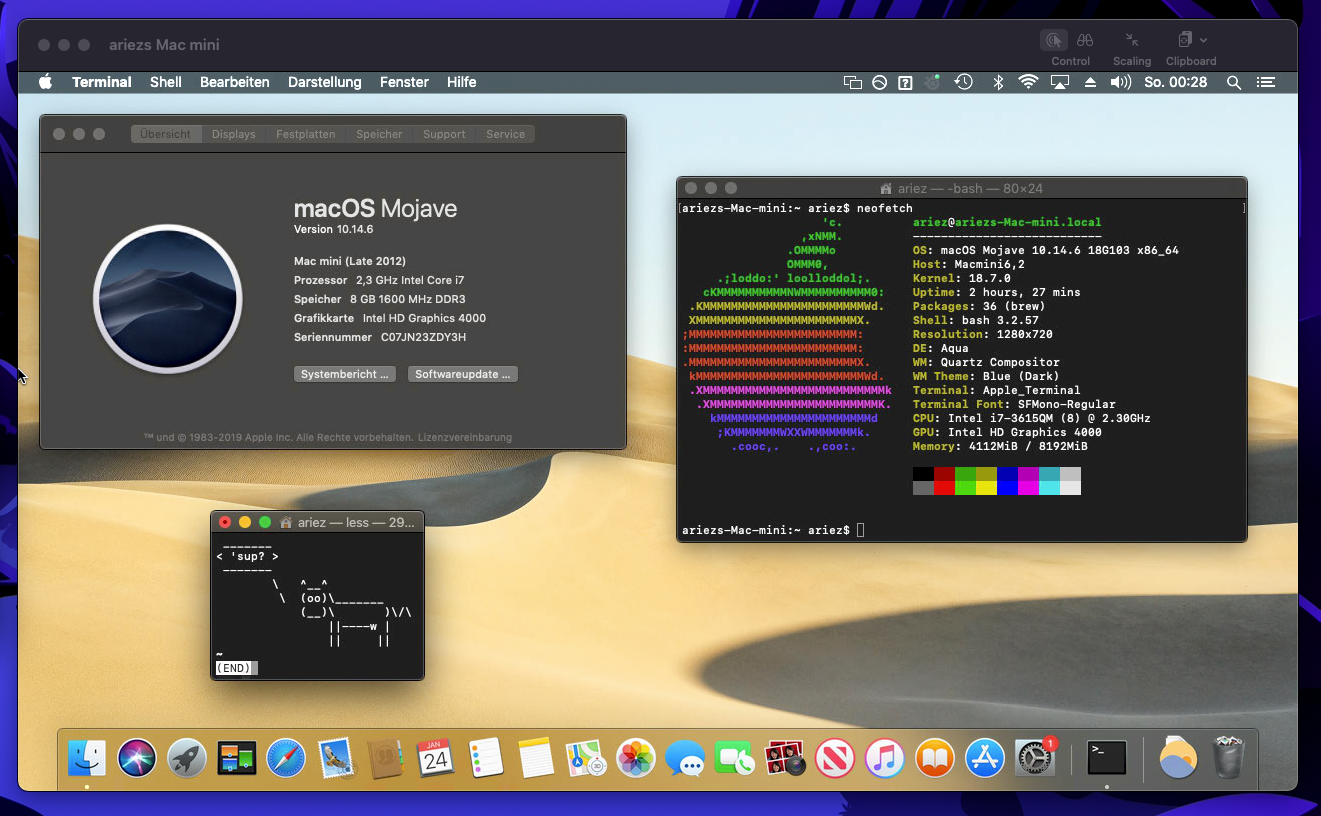Switch to the Service tab

click(x=506, y=134)
